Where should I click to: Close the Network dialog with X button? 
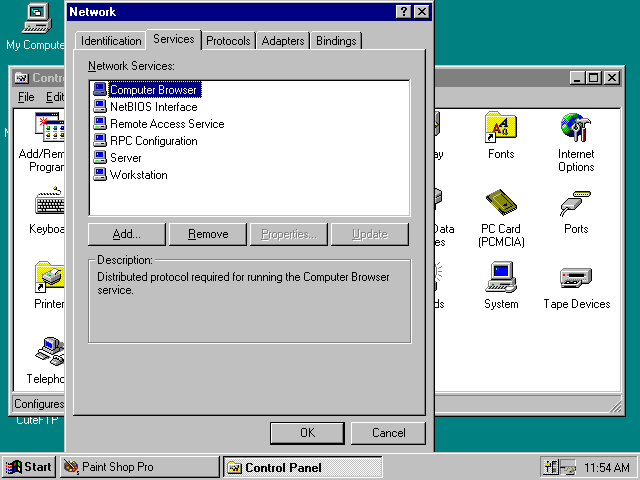(422, 12)
